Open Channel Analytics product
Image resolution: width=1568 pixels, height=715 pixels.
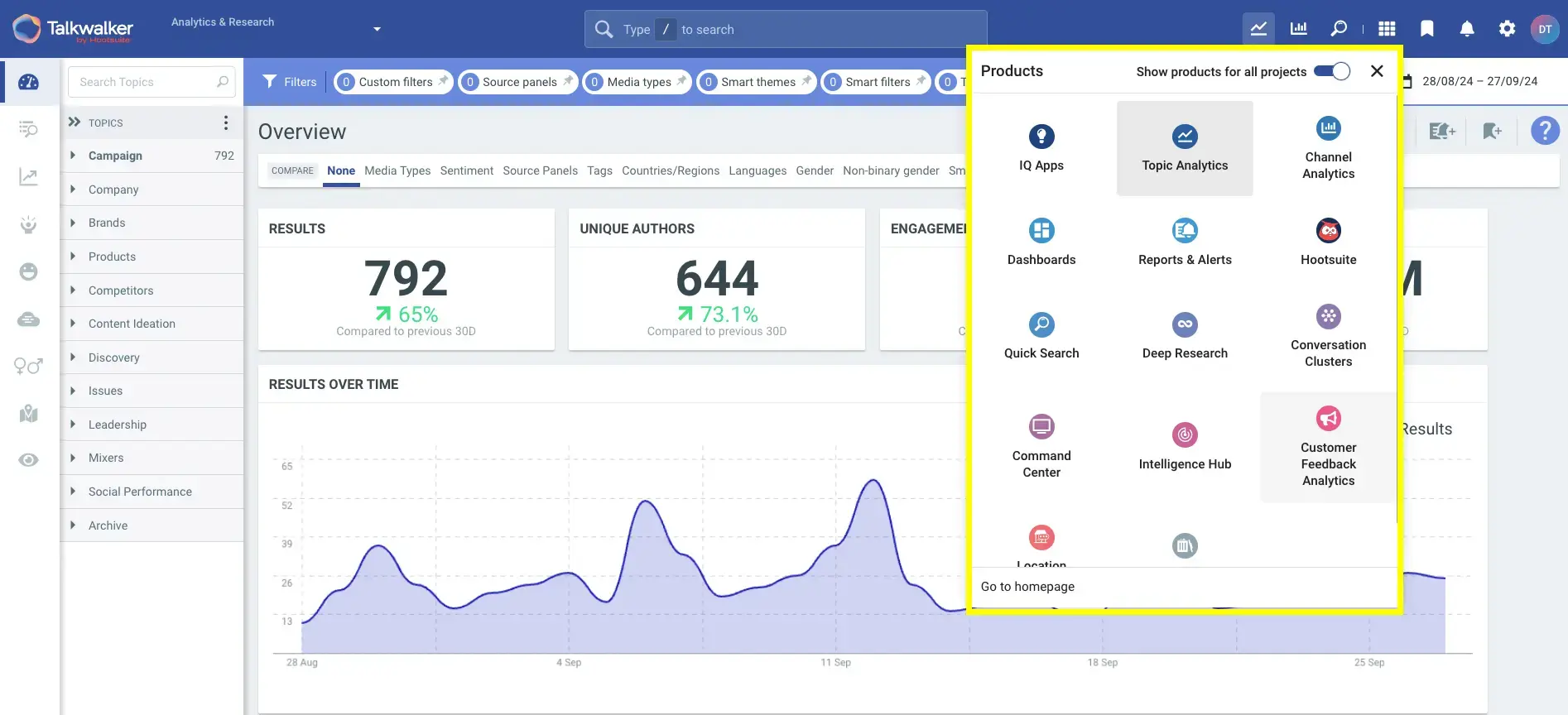coord(1328,148)
